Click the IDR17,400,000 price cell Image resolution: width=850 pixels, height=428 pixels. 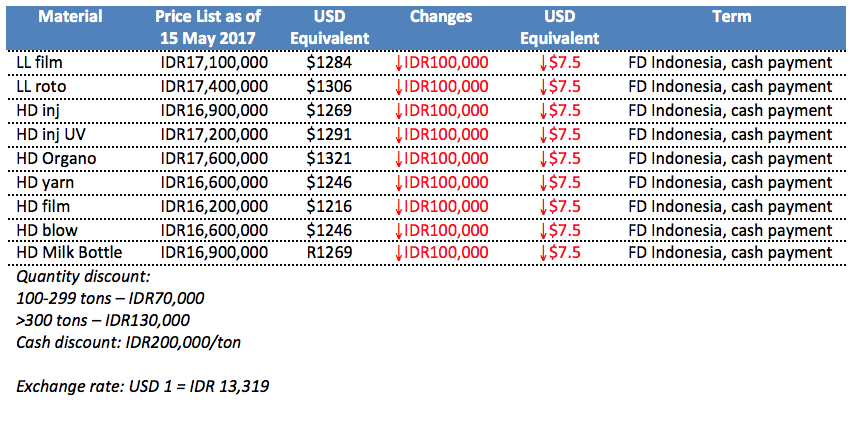[213, 86]
